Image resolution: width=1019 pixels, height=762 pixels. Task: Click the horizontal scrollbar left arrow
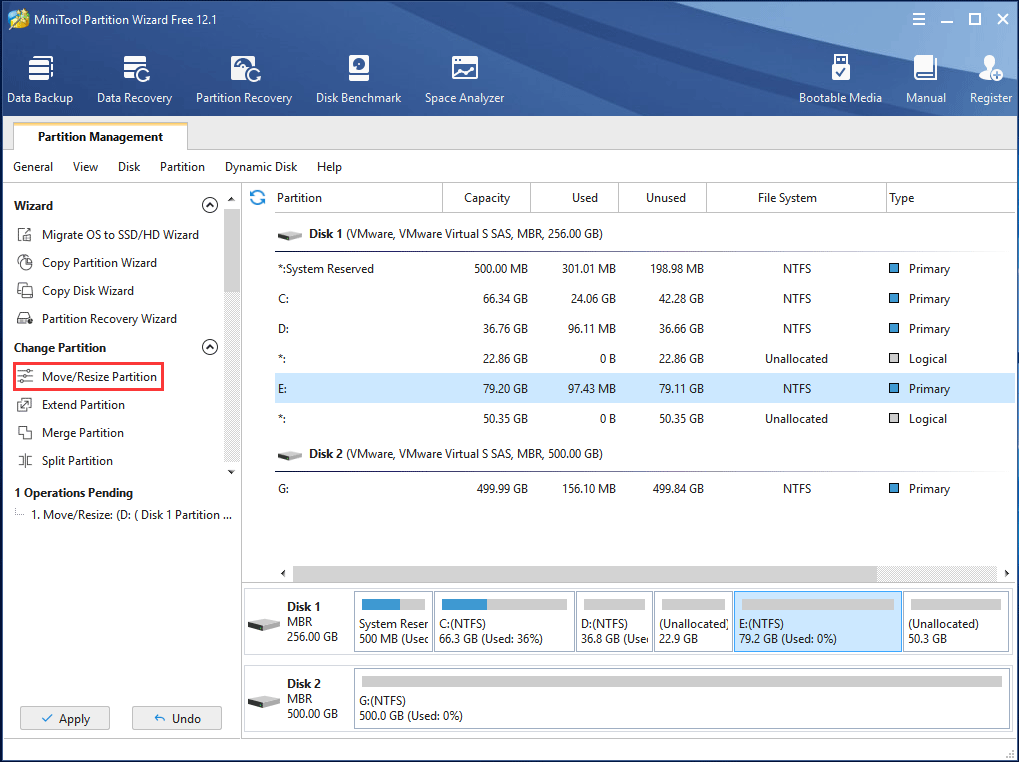pos(283,574)
